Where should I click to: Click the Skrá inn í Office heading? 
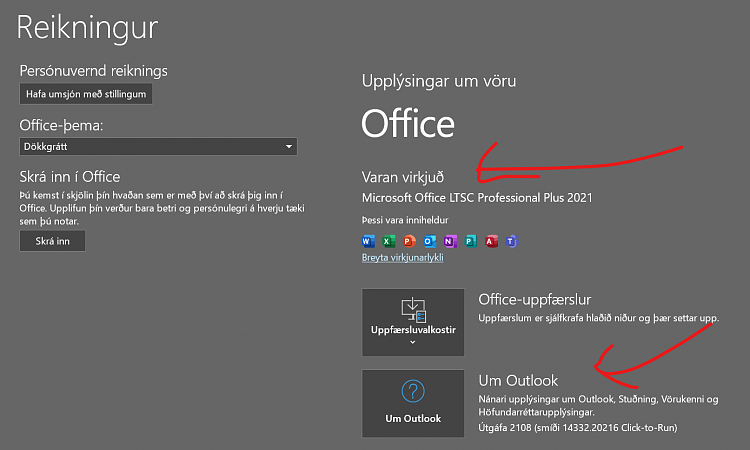coord(70,177)
